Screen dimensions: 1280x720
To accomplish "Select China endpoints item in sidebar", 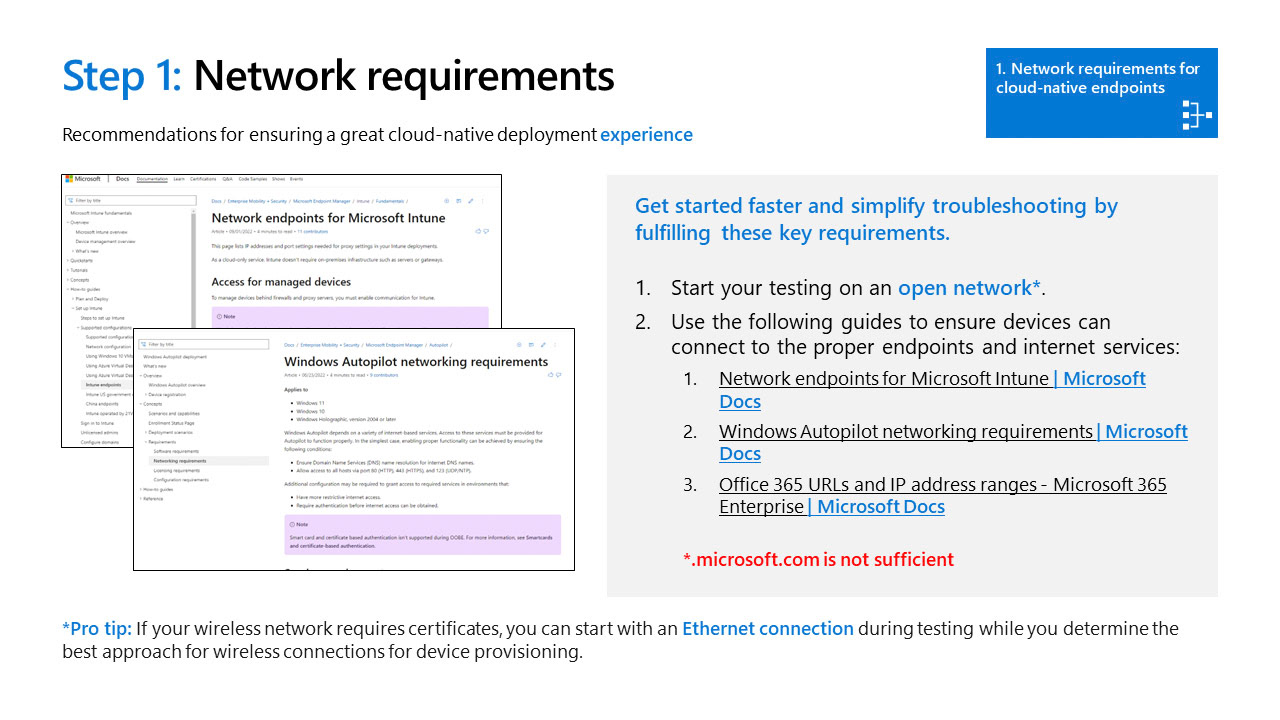I will tap(102, 404).
